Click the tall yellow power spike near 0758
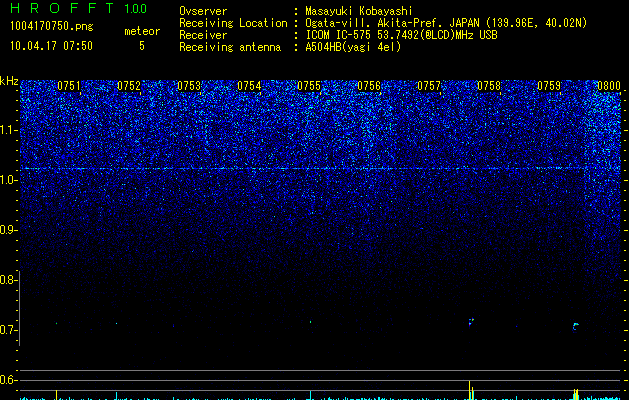This screenshot has width=629, height=400. (x=469, y=390)
